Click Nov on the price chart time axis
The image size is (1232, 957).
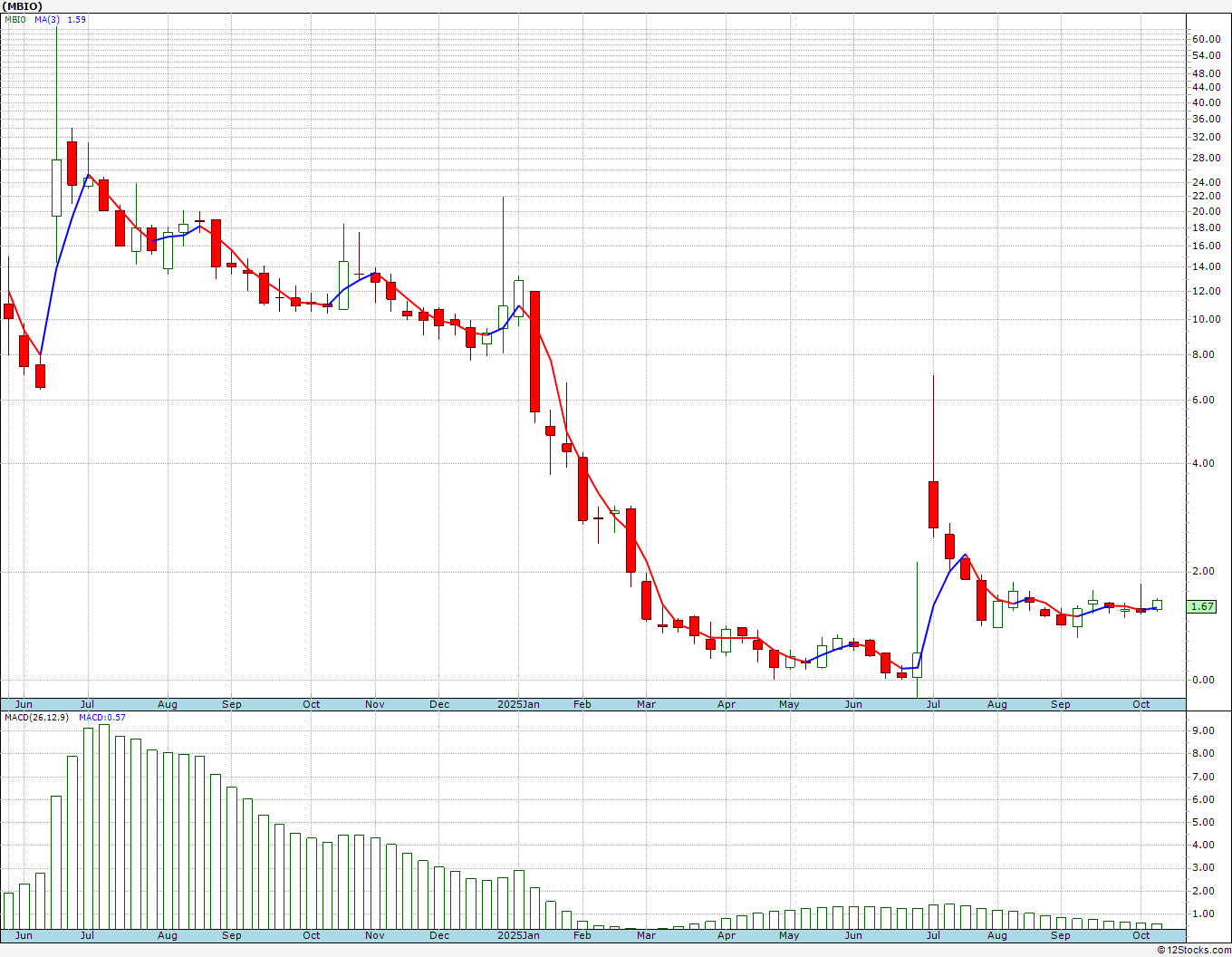point(375,704)
